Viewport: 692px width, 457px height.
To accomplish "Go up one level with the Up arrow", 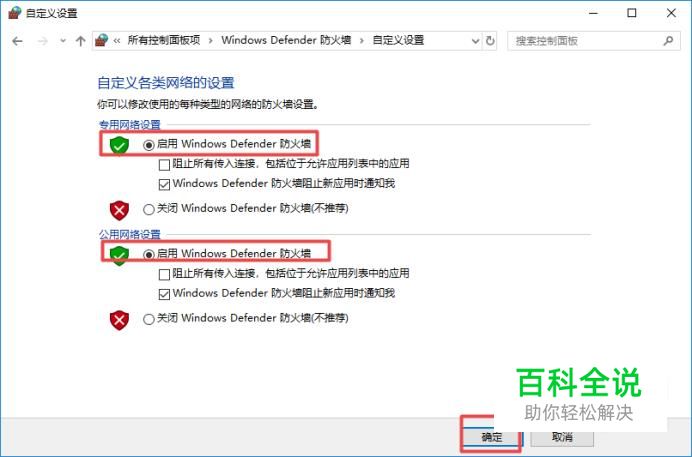I will (80, 41).
